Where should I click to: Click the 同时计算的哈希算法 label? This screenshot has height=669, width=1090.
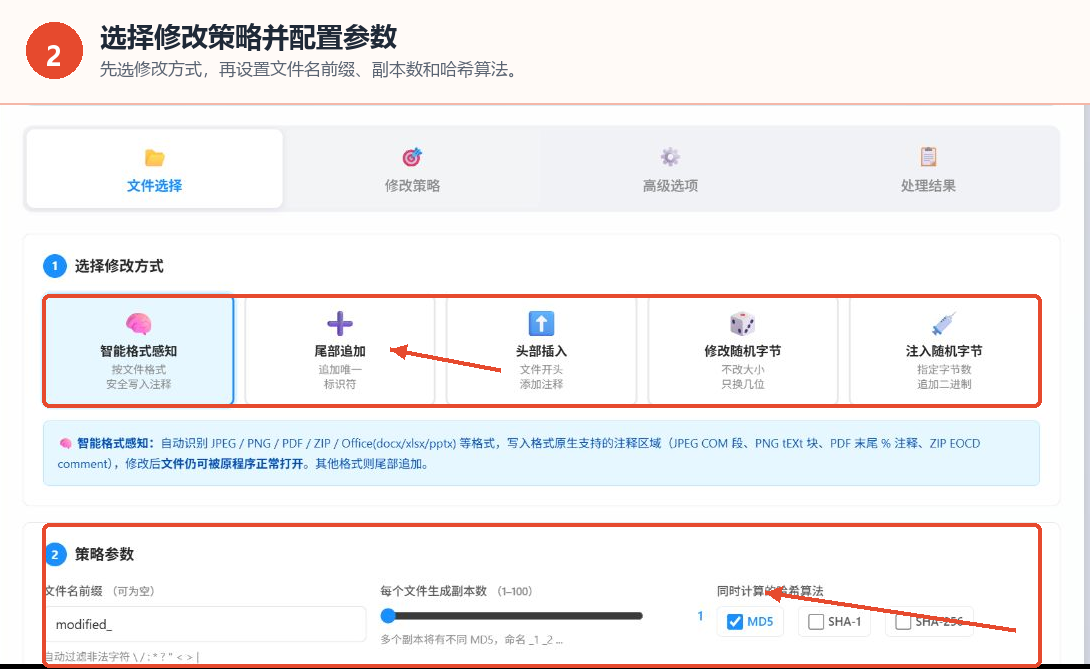(x=770, y=591)
